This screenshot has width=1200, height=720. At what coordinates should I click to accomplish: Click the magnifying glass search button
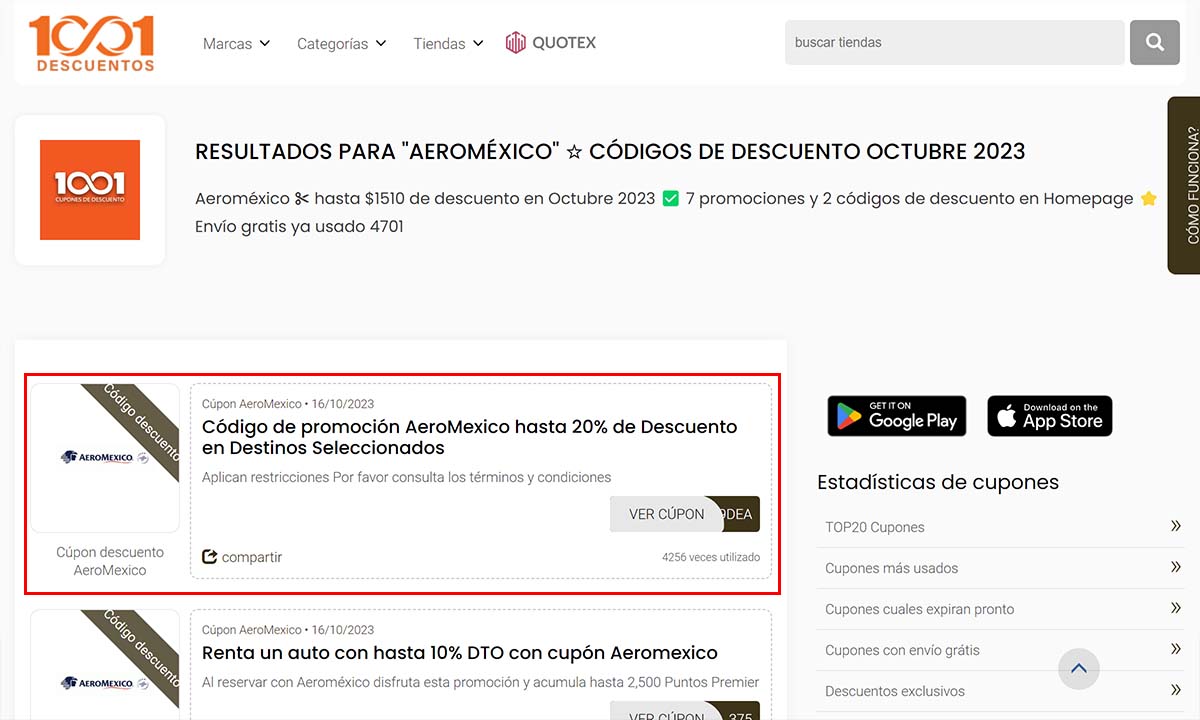(1154, 43)
